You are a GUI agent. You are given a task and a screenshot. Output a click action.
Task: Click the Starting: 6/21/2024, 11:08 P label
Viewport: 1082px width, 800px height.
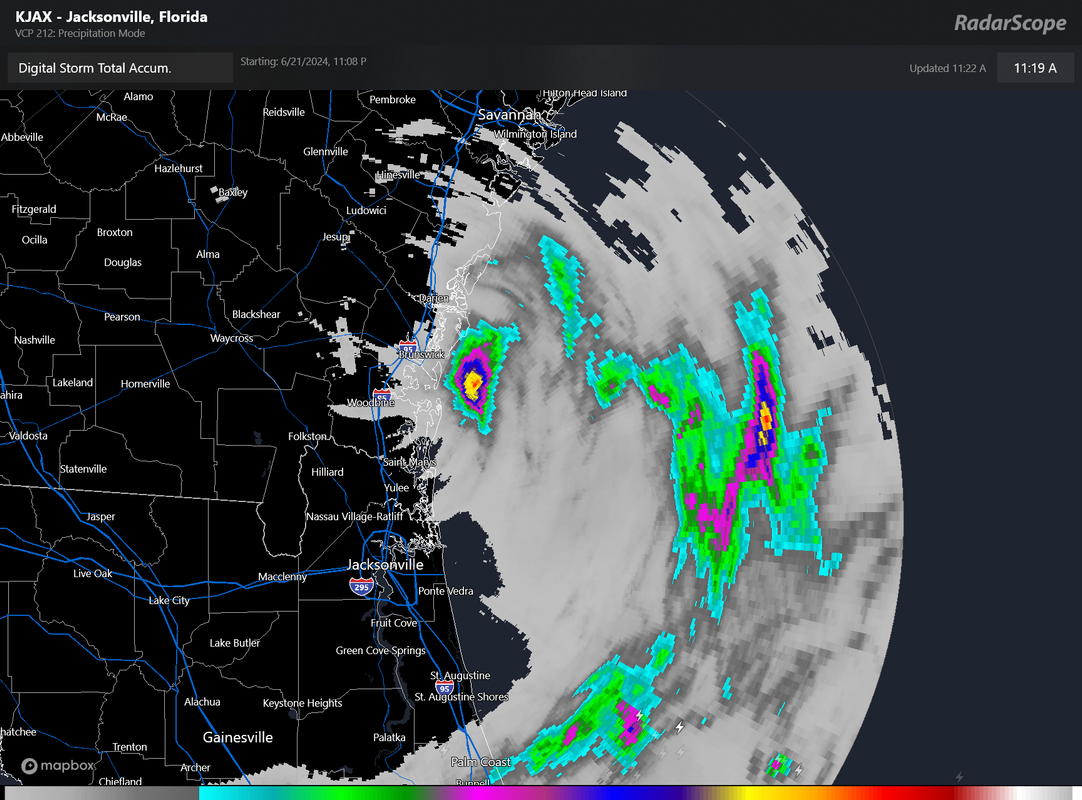click(x=303, y=61)
